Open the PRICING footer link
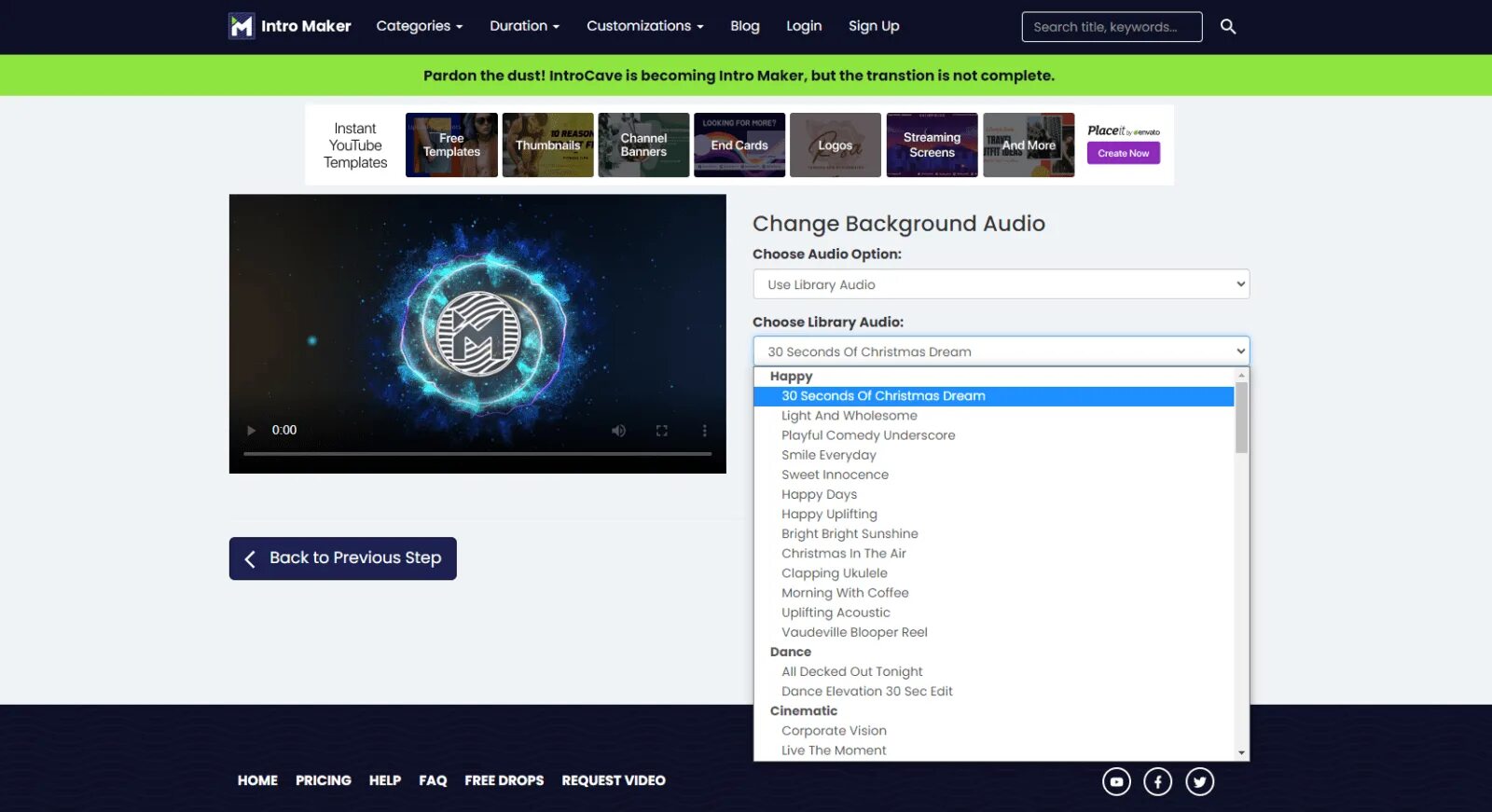The height and width of the screenshot is (812, 1492). [x=324, y=780]
